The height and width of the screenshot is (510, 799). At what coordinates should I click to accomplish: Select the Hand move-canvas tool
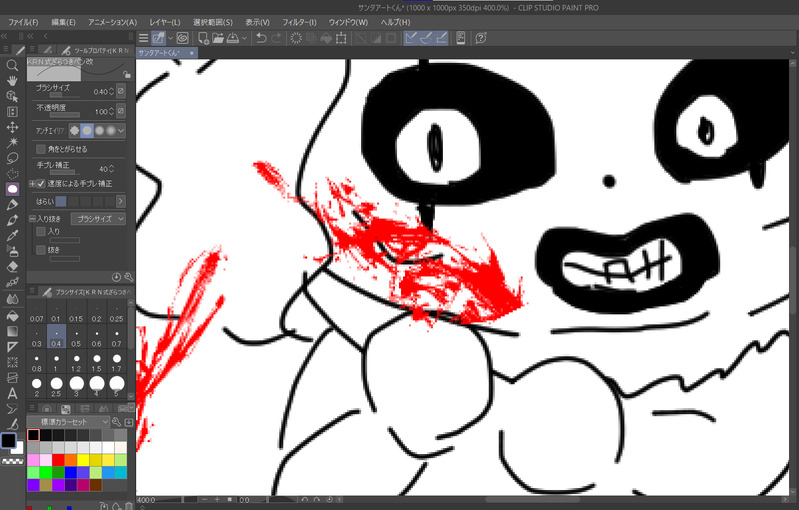pyautogui.click(x=12, y=80)
